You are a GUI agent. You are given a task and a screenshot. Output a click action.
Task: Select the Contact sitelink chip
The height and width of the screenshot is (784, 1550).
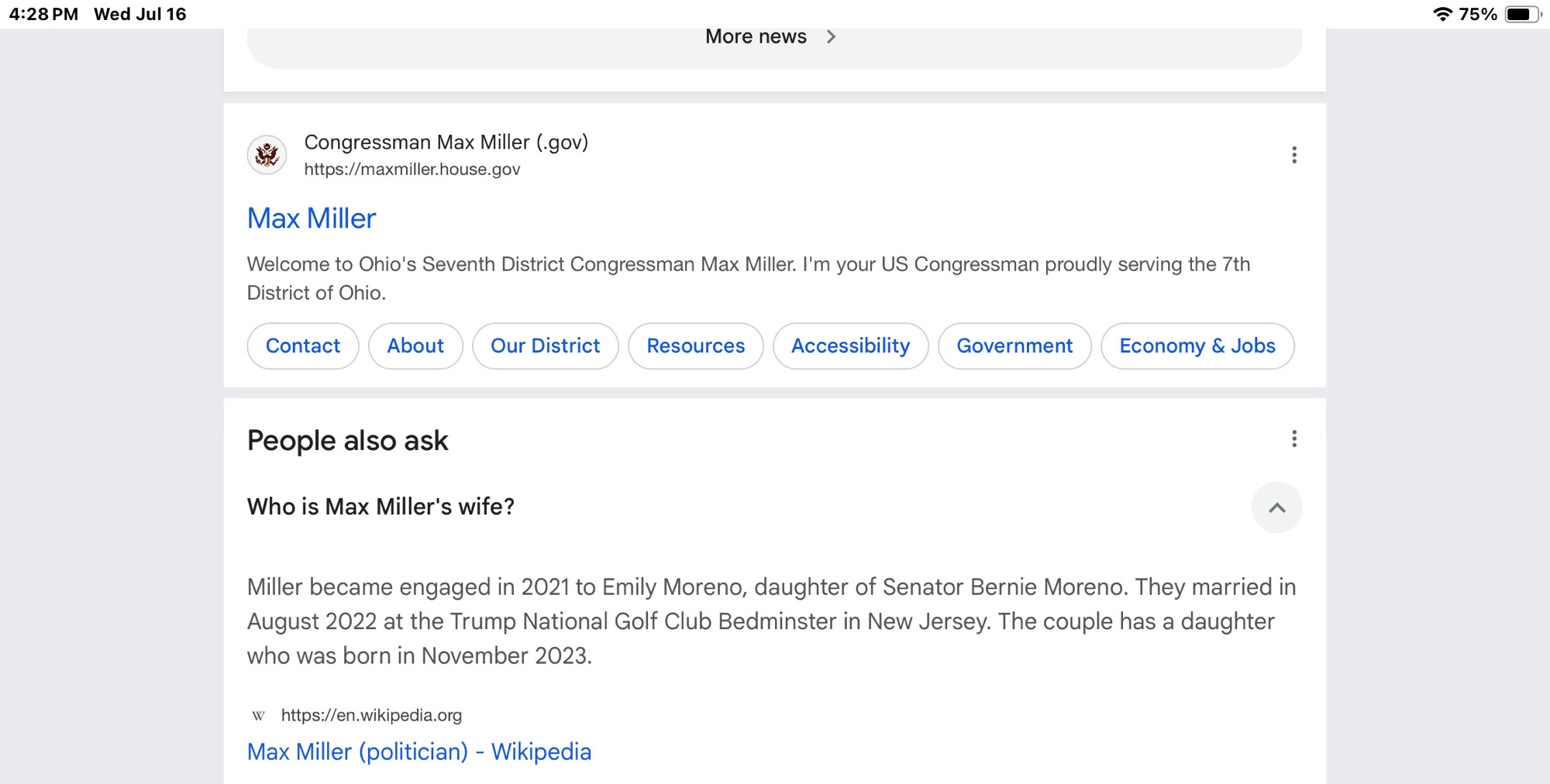[303, 346]
